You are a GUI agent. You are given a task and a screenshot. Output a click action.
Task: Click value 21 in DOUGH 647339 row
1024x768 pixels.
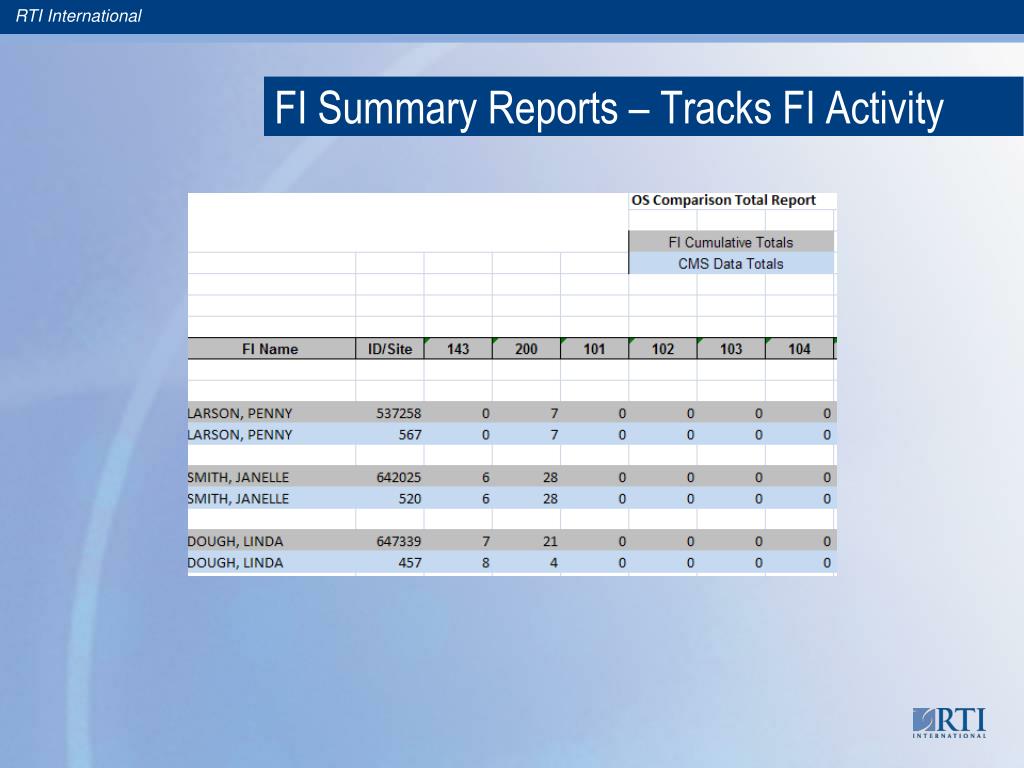point(551,541)
